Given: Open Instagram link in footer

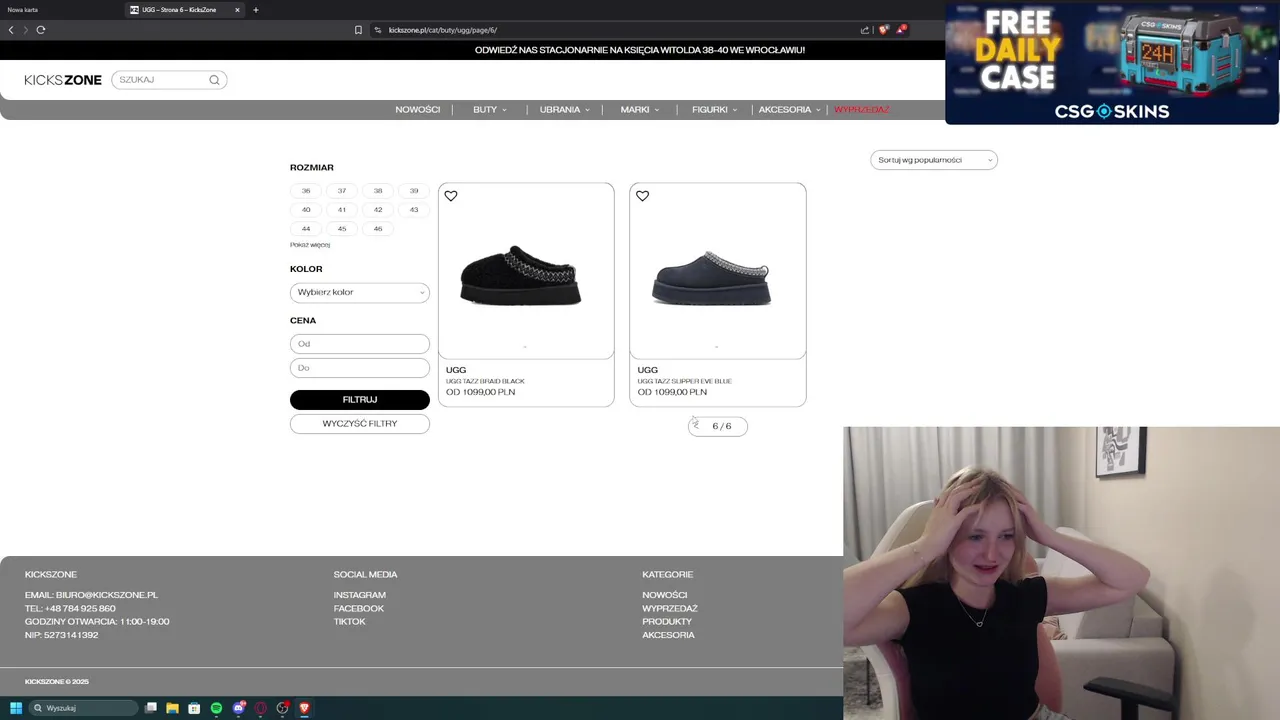Looking at the screenshot, I should [x=360, y=595].
